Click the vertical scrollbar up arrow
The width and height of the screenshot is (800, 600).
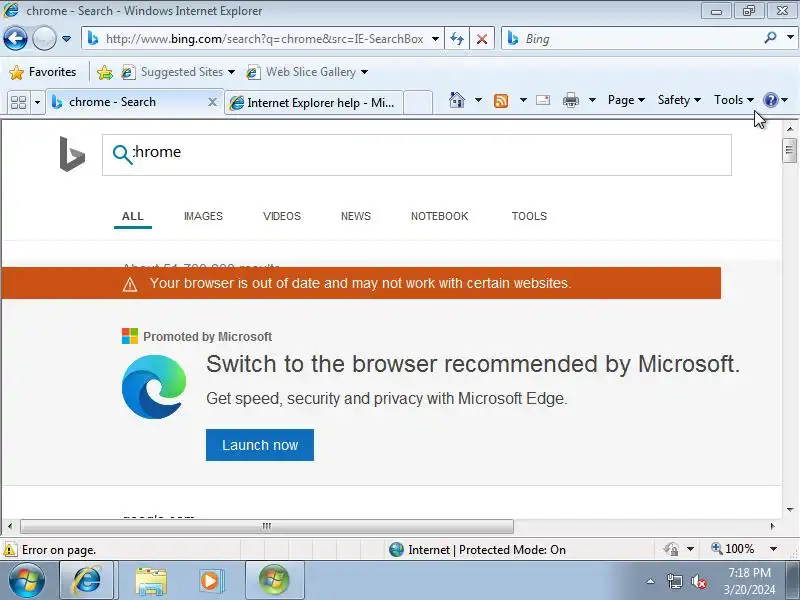click(x=790, y=129)
